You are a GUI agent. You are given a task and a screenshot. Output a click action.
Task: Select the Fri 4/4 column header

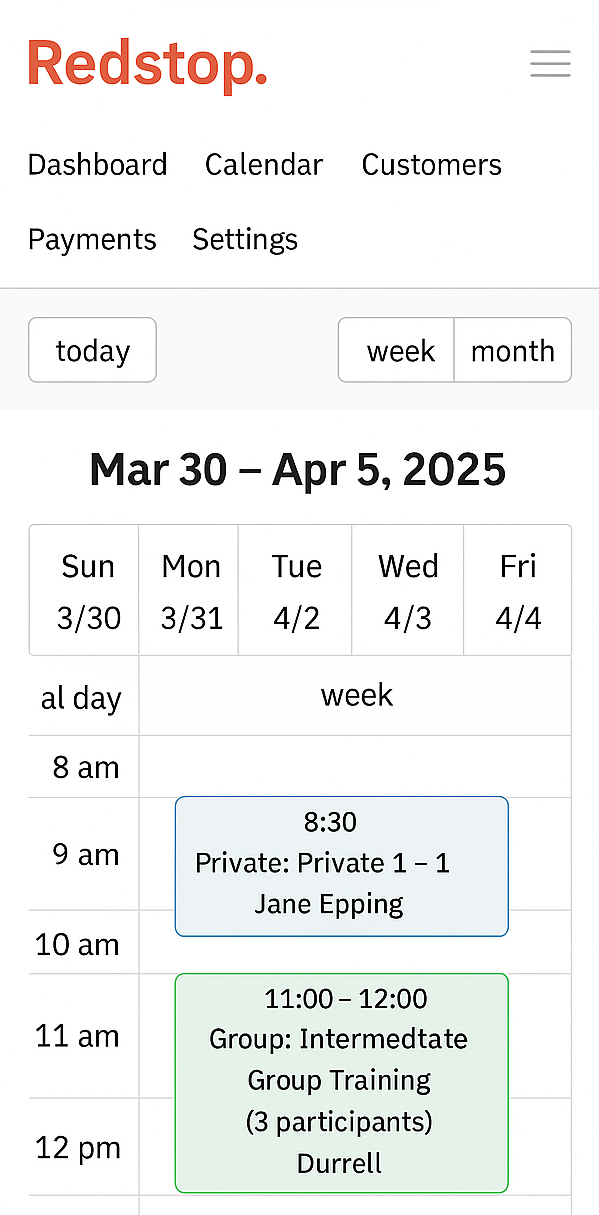point(518,590)
